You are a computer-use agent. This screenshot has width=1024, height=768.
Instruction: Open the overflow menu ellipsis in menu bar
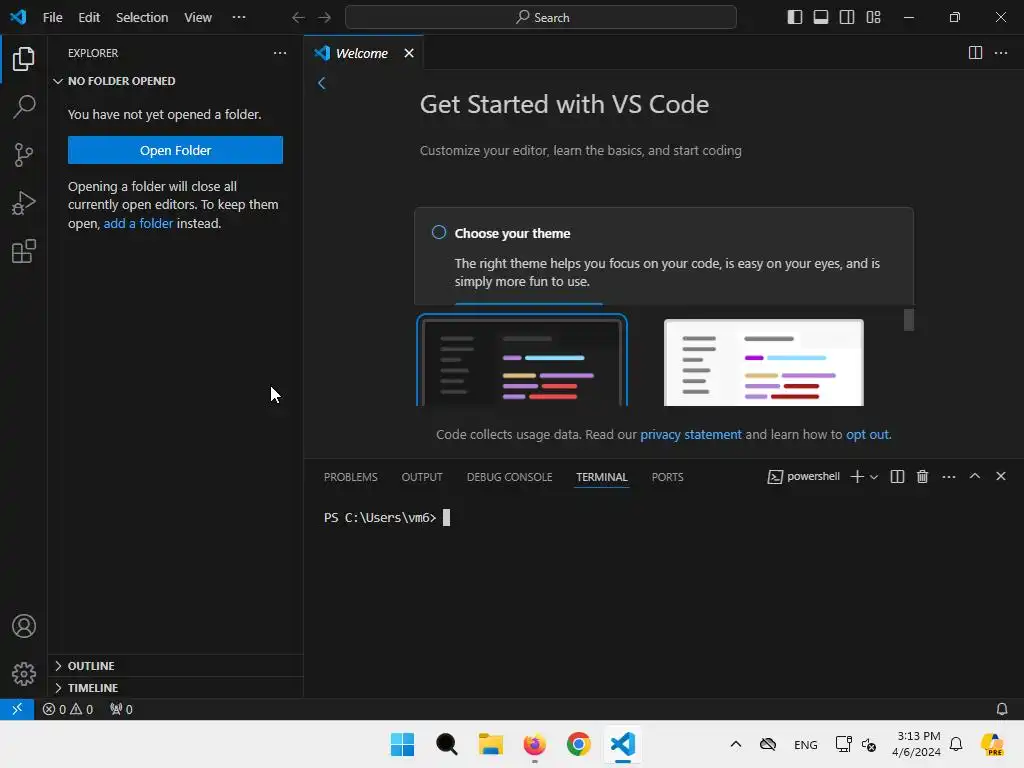point(239,17)
